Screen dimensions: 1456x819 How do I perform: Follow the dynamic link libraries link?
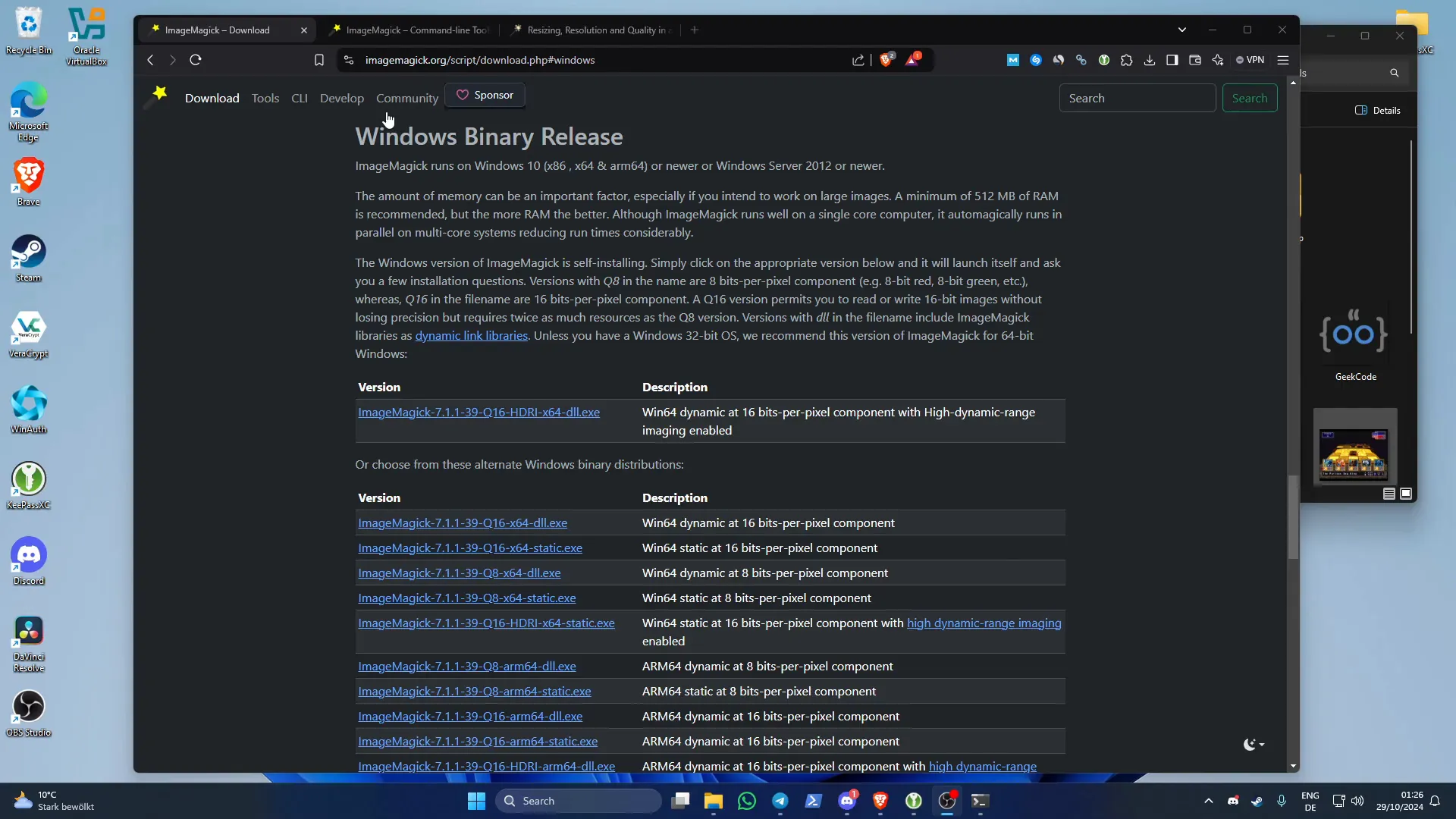(x=472, y=336)
